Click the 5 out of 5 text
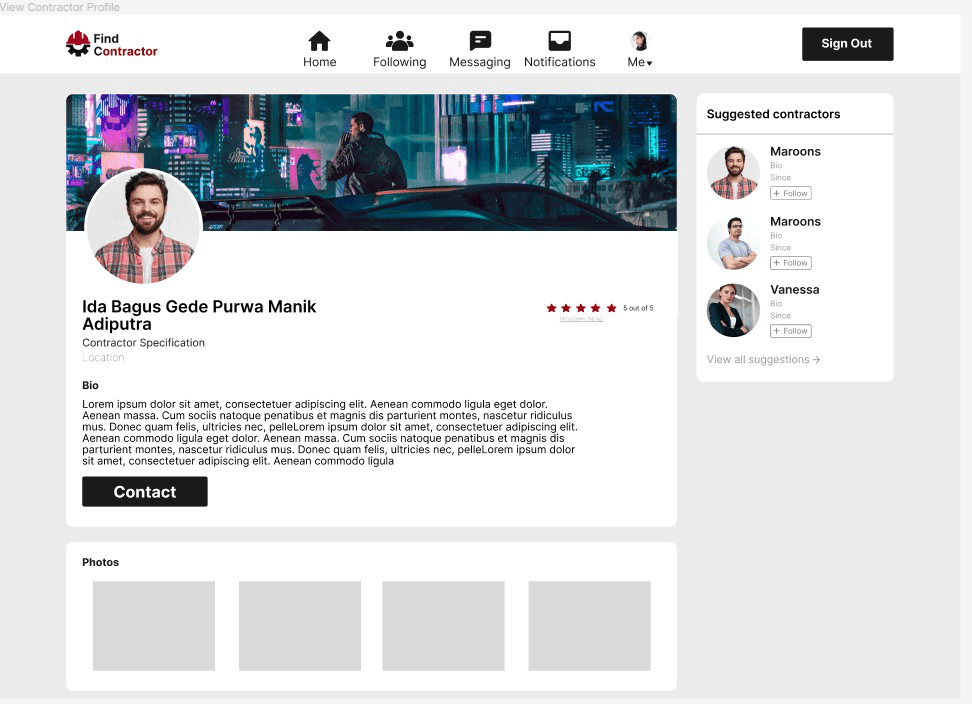The height and width of the screenshot is (704, 972). pos(638,308)
